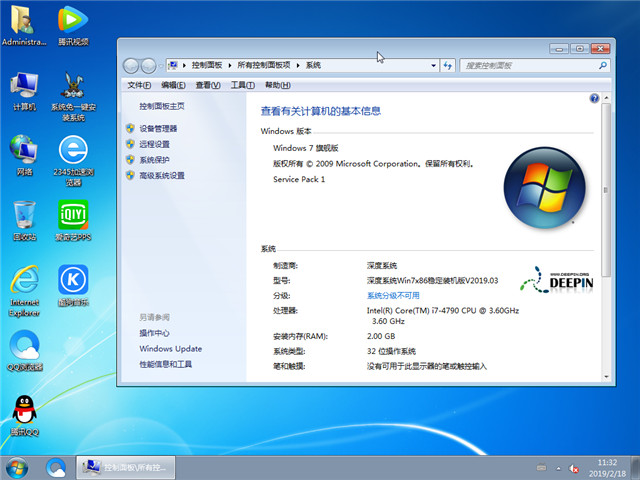
Task: Click the computer icon in address bar
Action: point(173,65)
